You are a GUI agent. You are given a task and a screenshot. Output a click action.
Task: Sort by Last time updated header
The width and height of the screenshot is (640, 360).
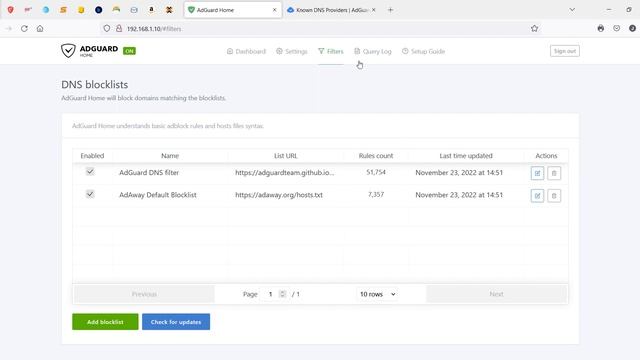(466, 156)
